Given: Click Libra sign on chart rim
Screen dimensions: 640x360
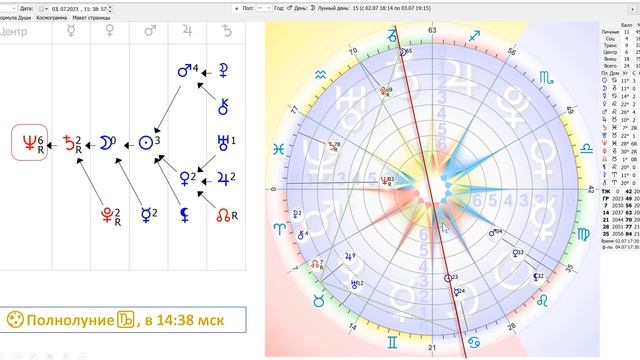Looking at the screenshot, I should click(587, 148).
